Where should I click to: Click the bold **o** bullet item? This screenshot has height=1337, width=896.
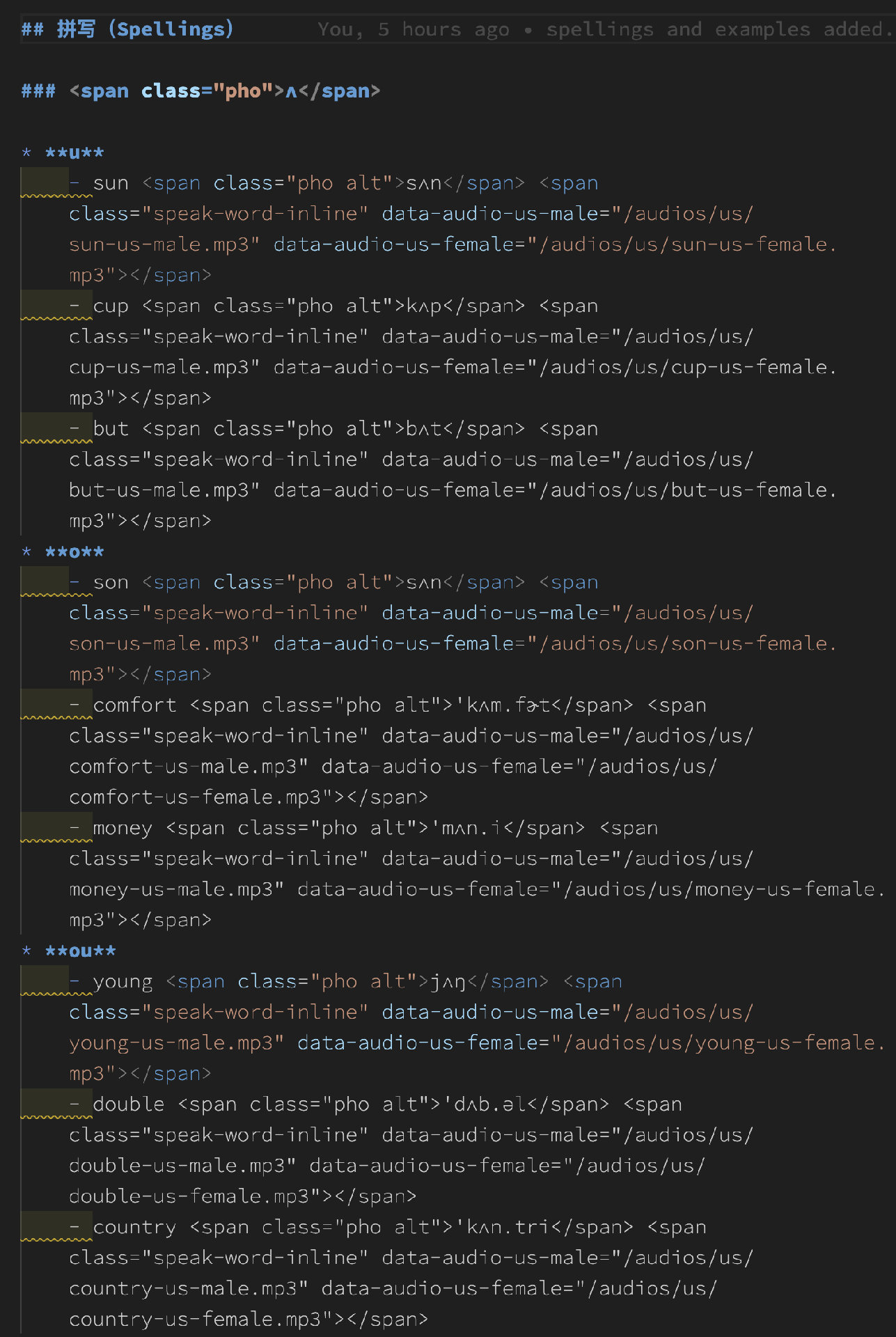click(x=74, y=552)
